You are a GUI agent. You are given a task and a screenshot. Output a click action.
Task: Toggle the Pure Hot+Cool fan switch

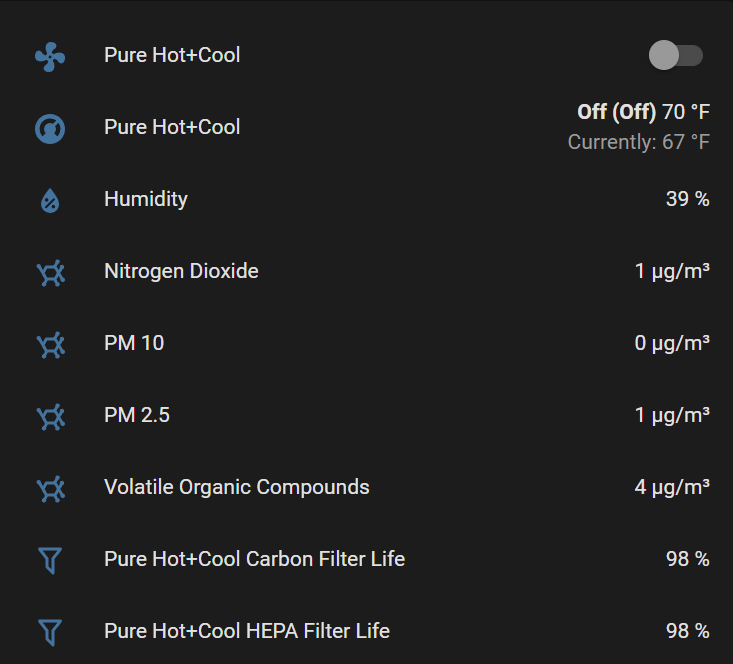676,55
